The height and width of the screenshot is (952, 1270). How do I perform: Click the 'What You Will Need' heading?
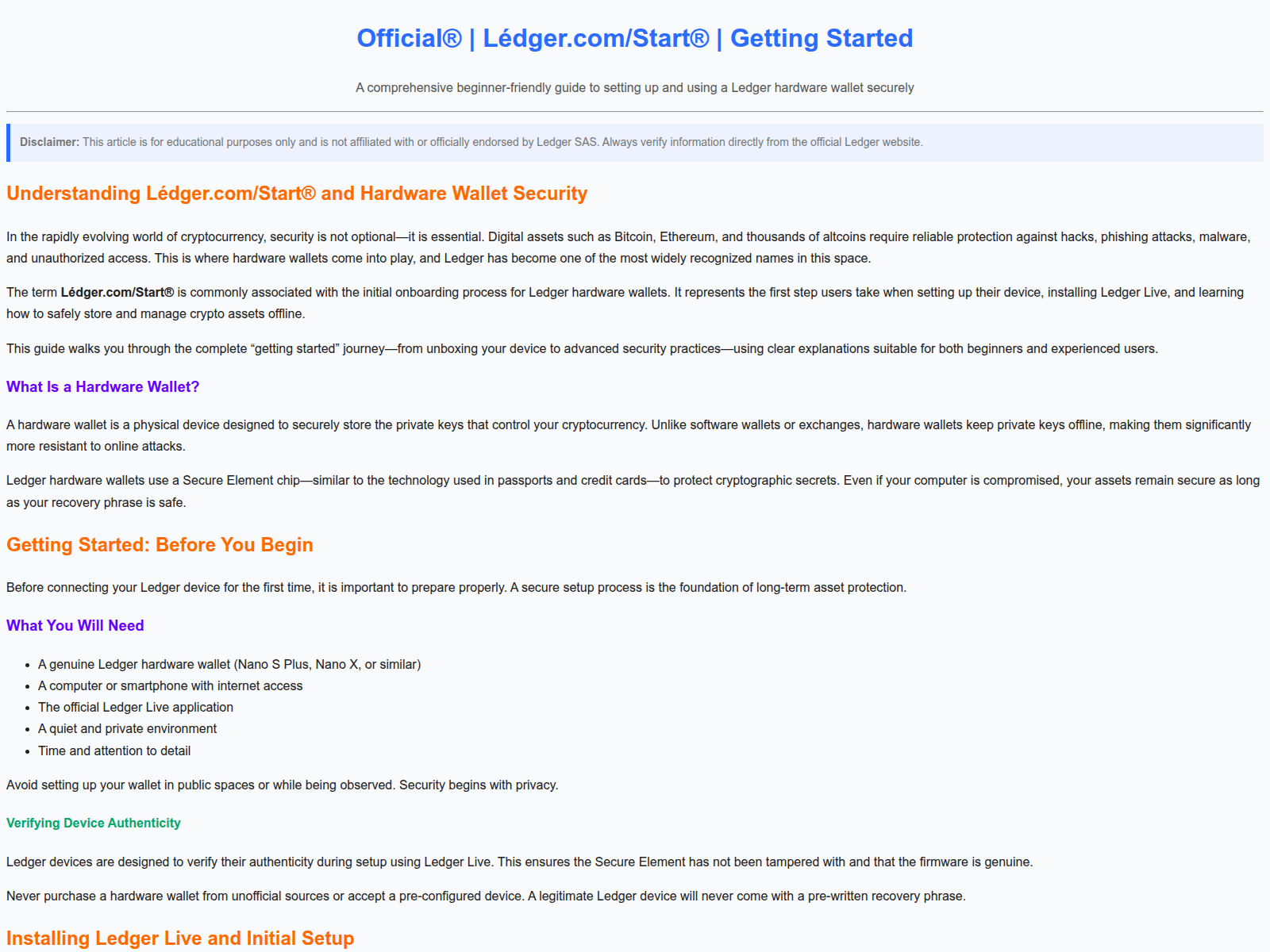(75, 625)
